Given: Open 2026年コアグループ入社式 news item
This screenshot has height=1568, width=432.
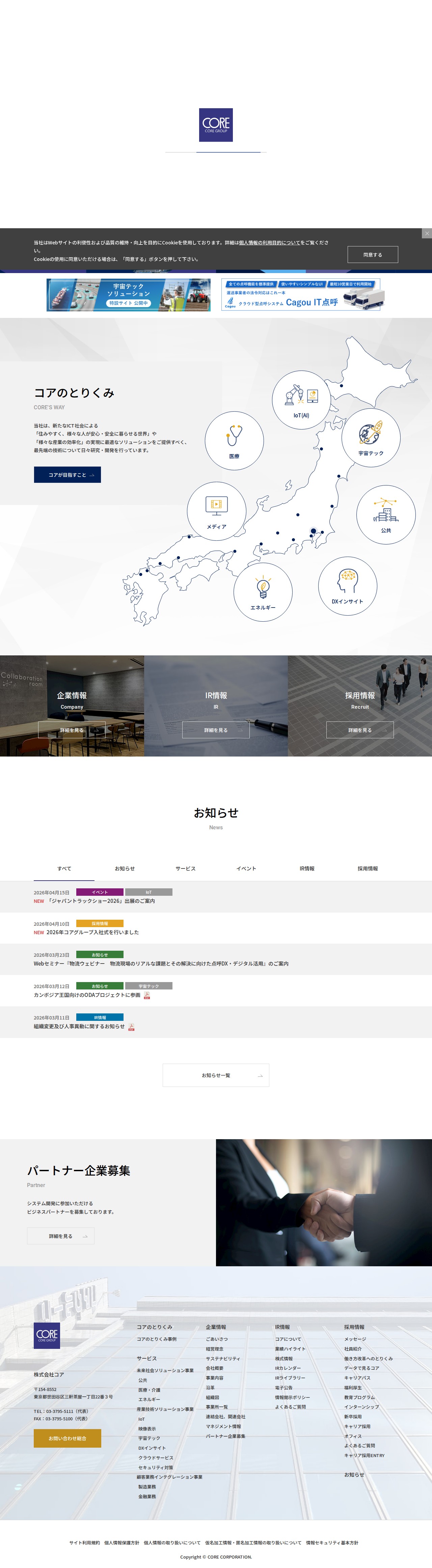Looking at the screenshot, I should pyautogui.click(x=92, y=932).
